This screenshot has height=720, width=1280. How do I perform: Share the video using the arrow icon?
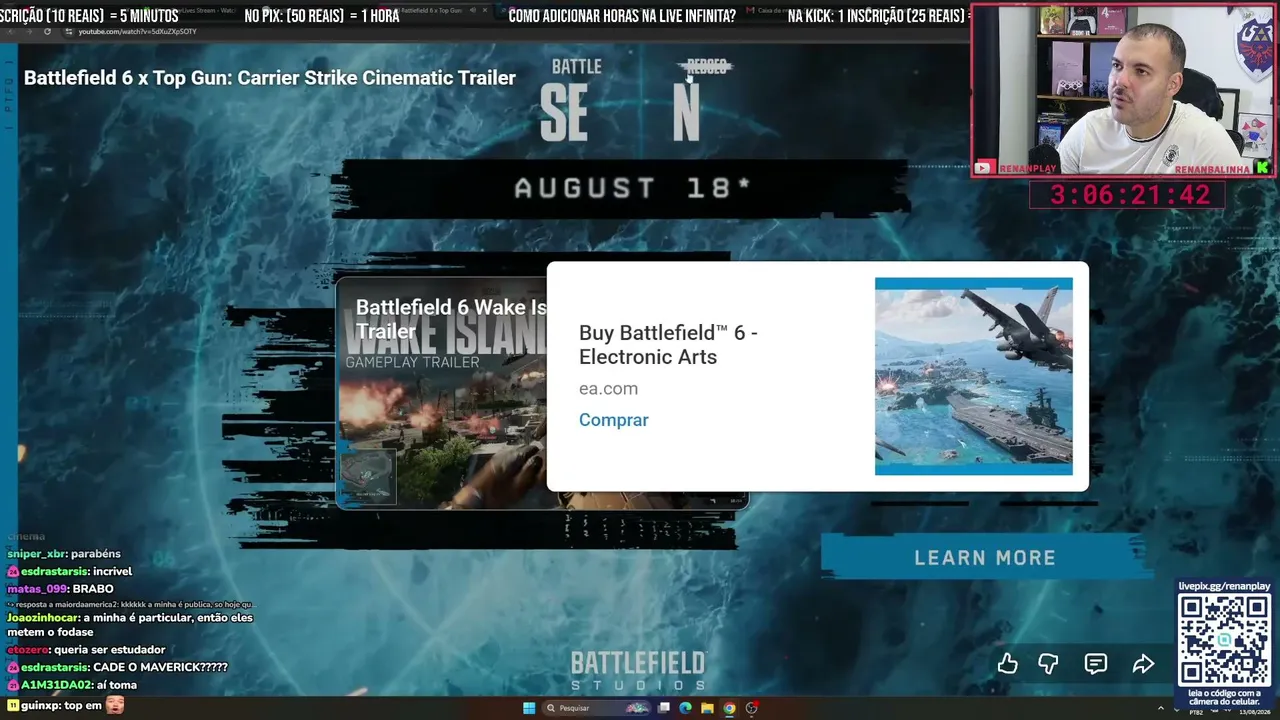coord(1143,664)
